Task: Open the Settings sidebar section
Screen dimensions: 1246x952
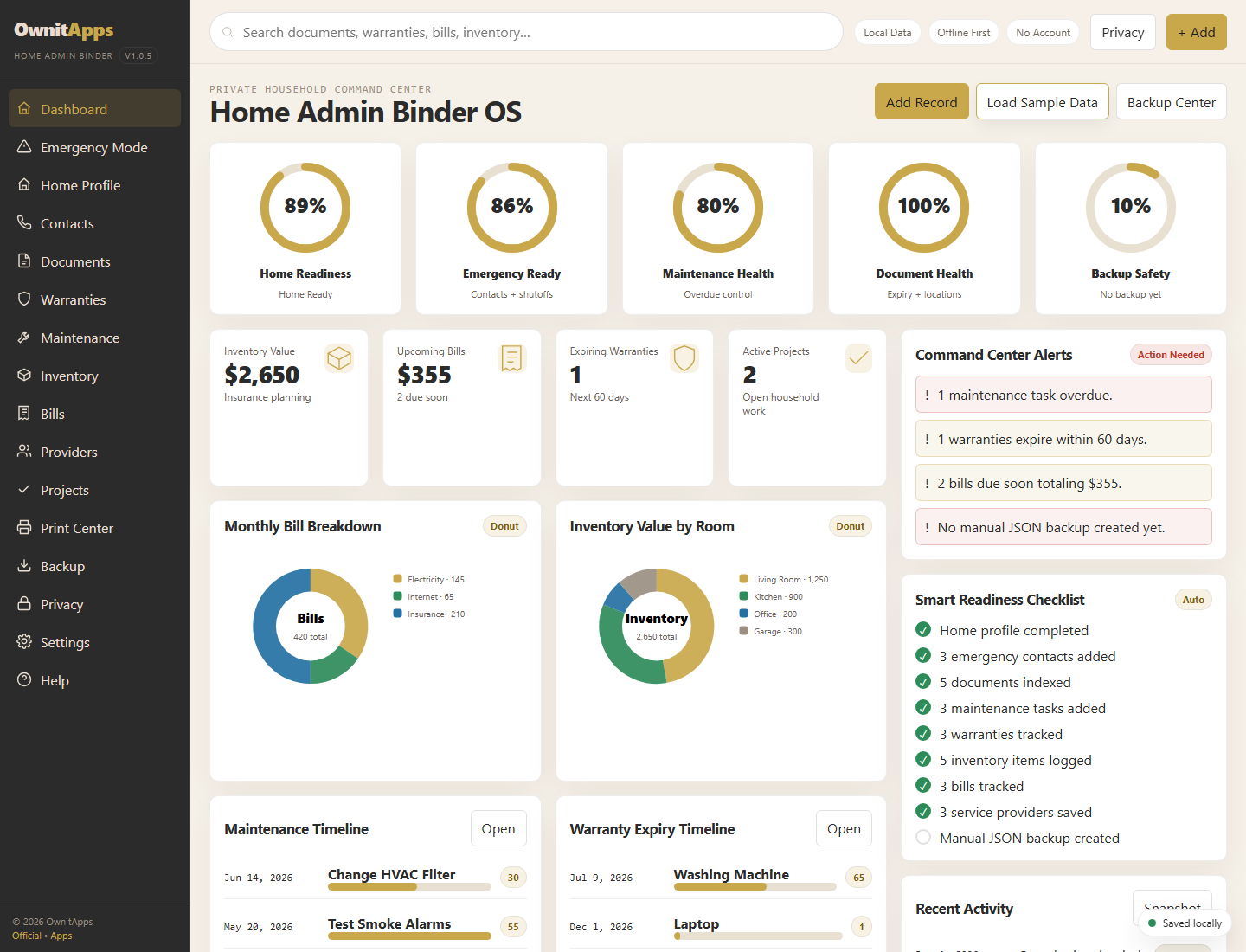Action: (x=94, y=642)
